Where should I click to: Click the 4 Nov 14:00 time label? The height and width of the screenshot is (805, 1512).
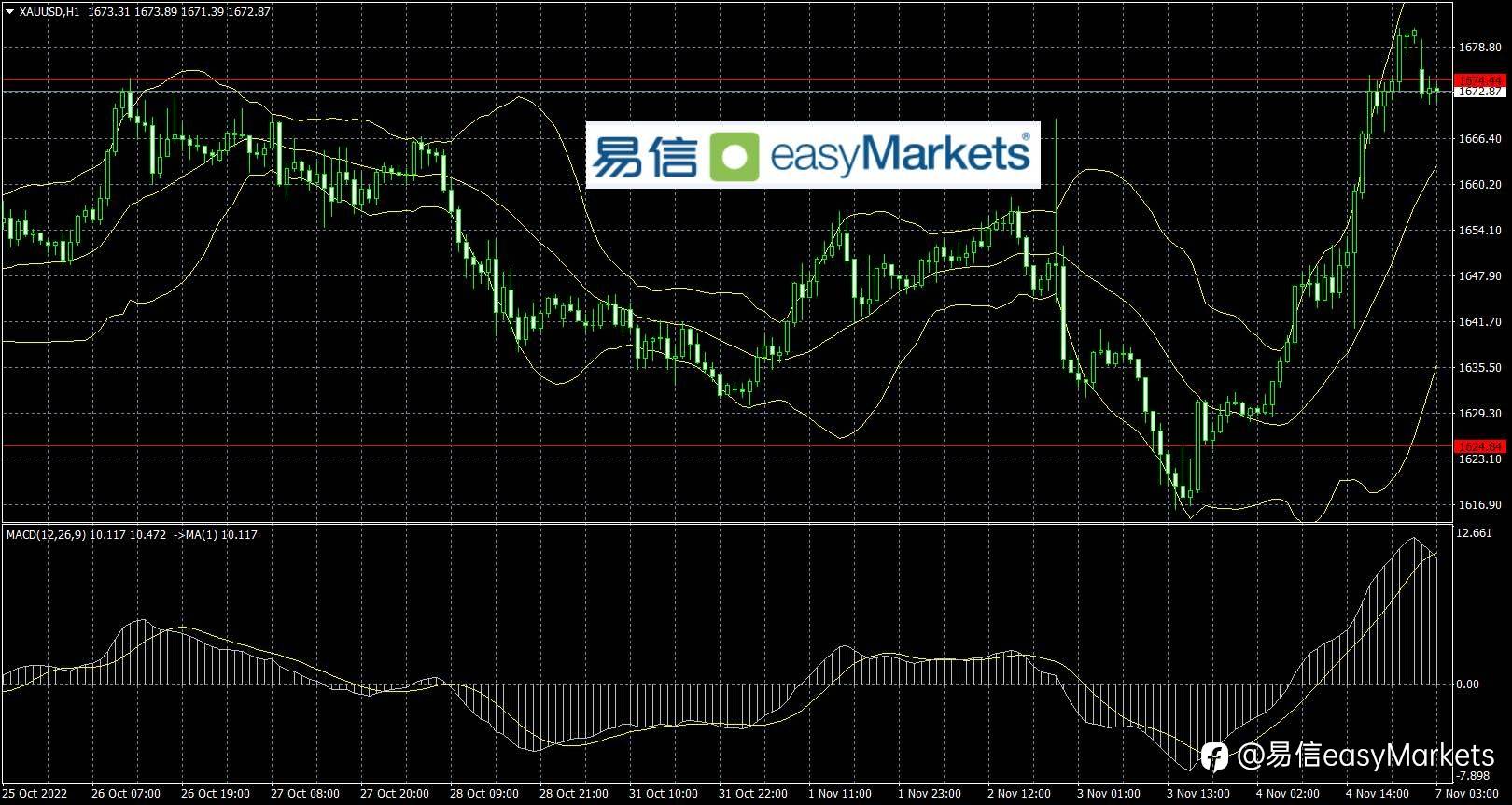[x=1378, y=794]
